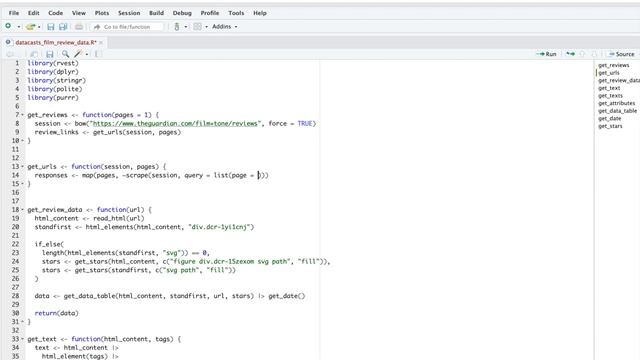Screen dimensions: 640x360
Task: Run the current line or selection
Action: pos(546,54)
